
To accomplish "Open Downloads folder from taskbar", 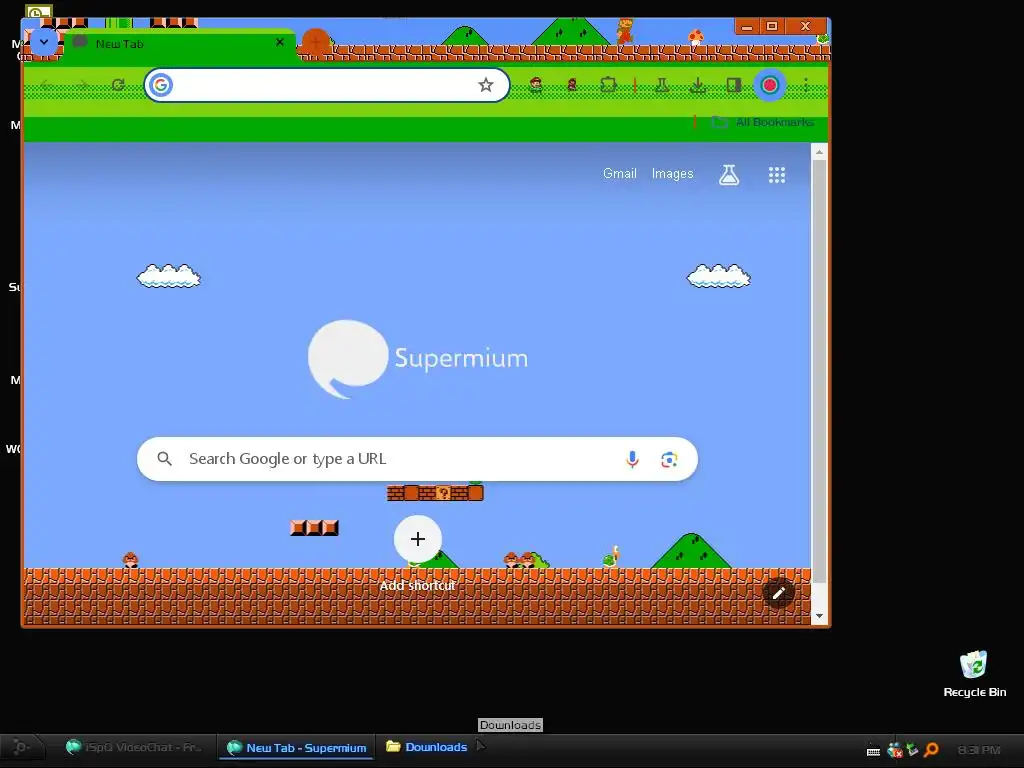I will tap(426, 747).
